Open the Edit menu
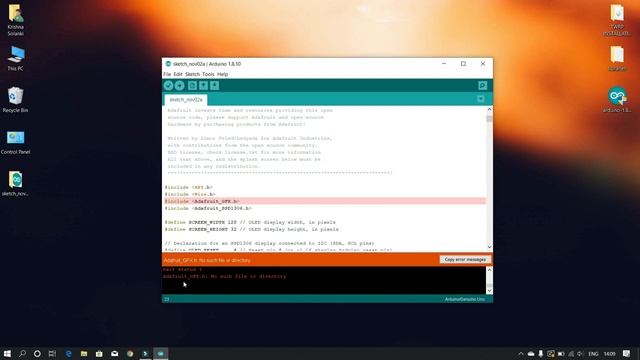Image resolution: width=640 pixels, height=360 pixels. tap(178, 74)
